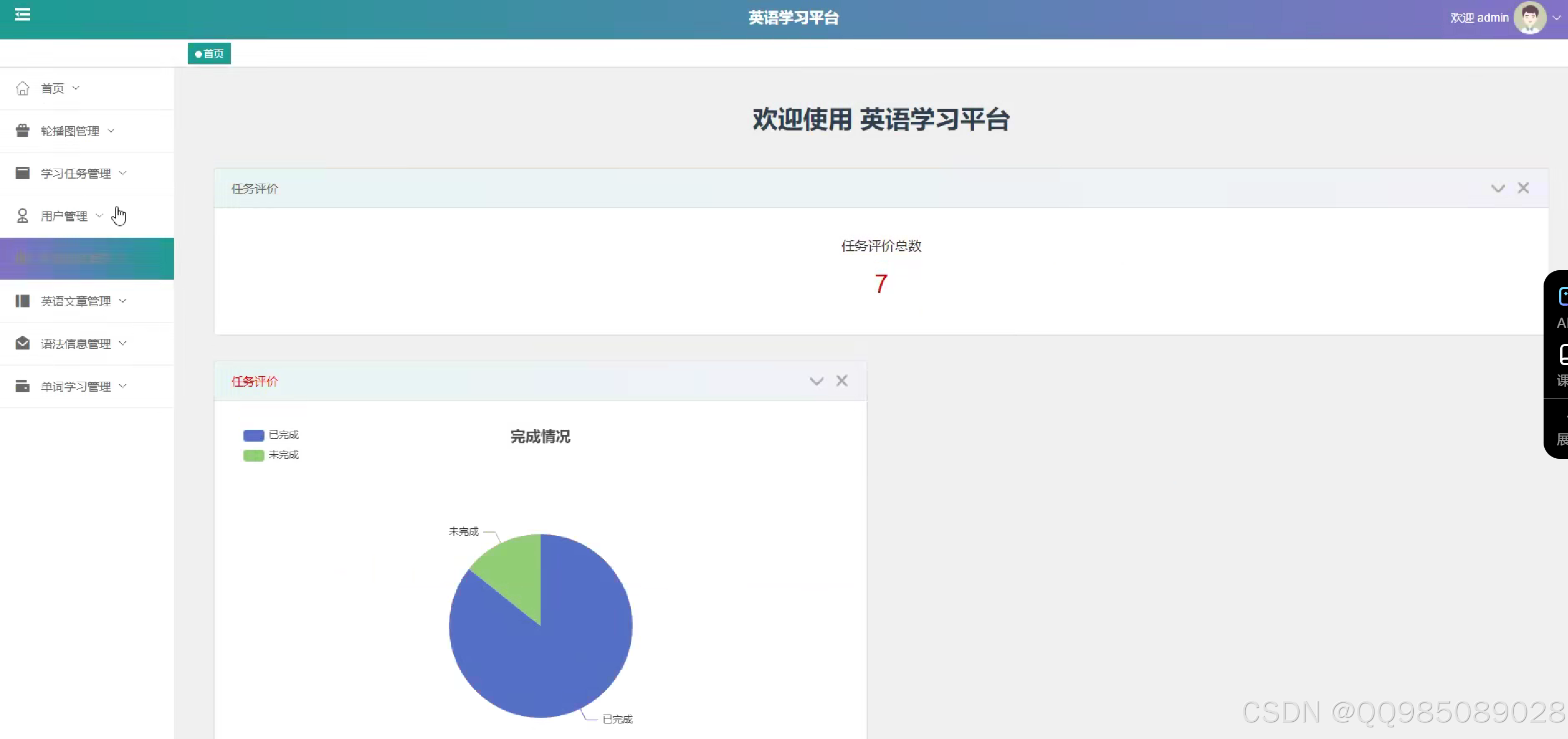Image resolution: width=1568 pixels, height=739 pixels.
Task: Click the admin profile avatar
Action: click(x=1529, y=17)
